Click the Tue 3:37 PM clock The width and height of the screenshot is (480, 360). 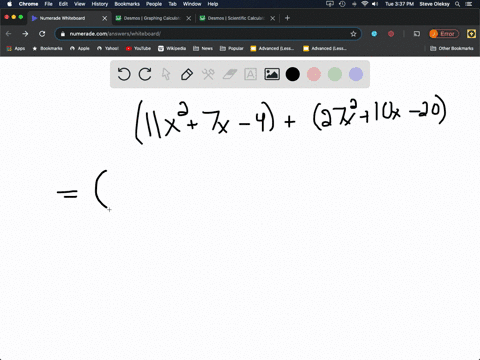click(399, 4)
